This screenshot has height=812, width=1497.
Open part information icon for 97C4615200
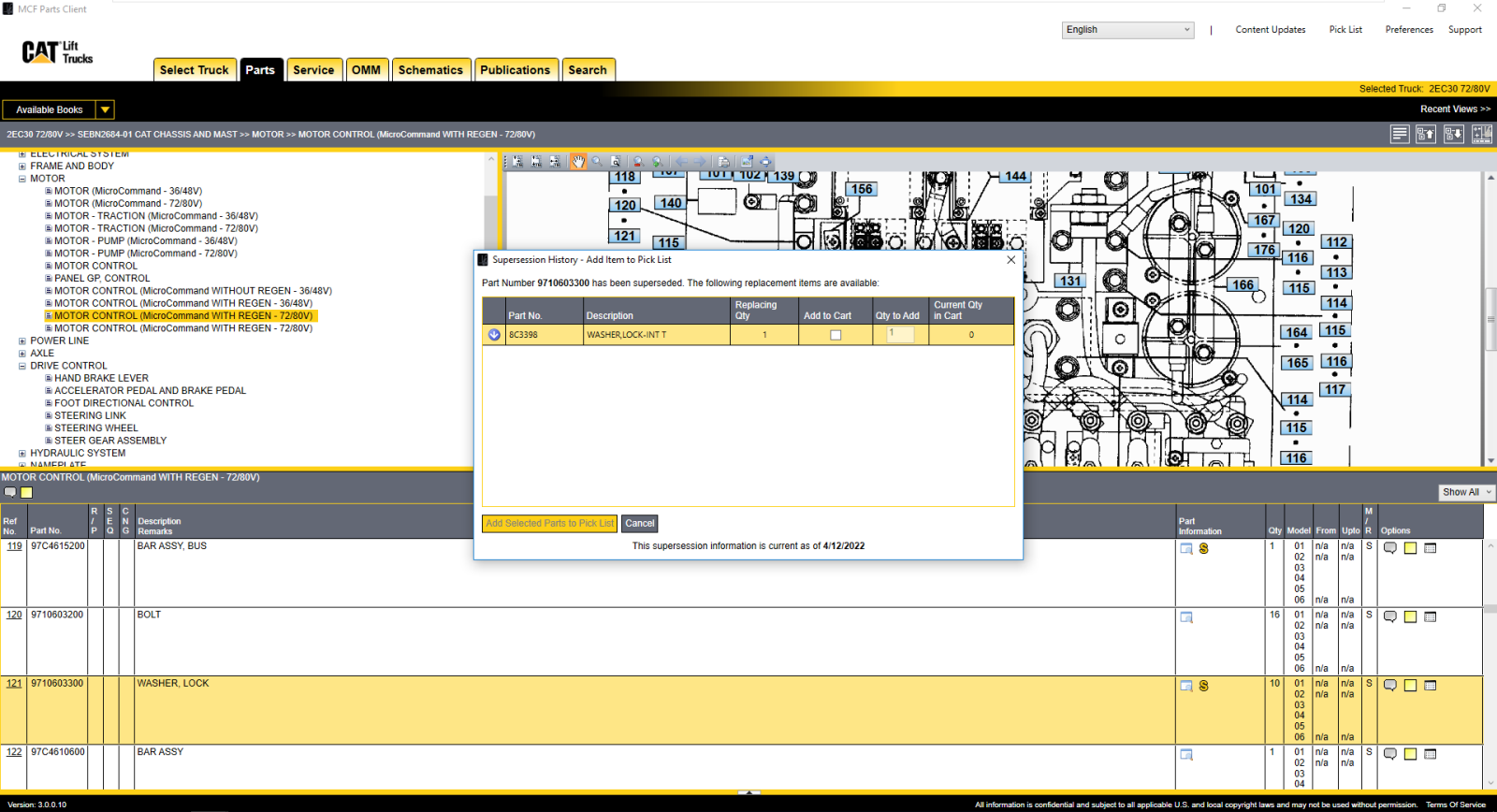(1186, 548)
